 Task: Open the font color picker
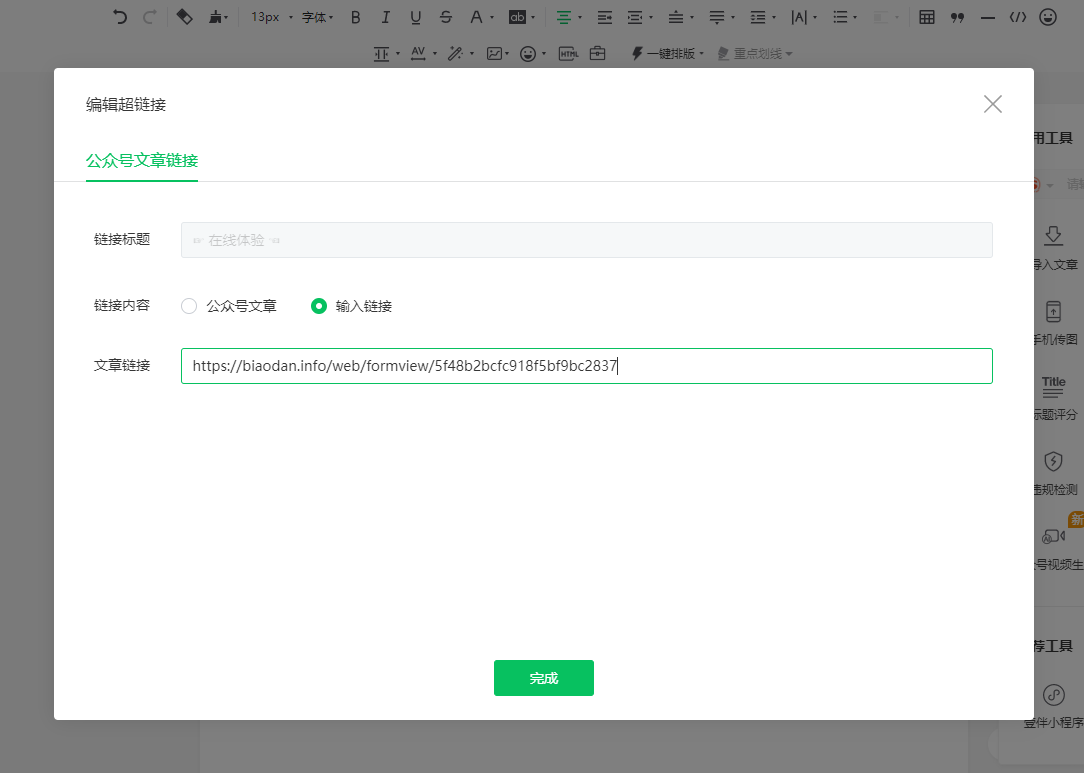pos(477,17)
